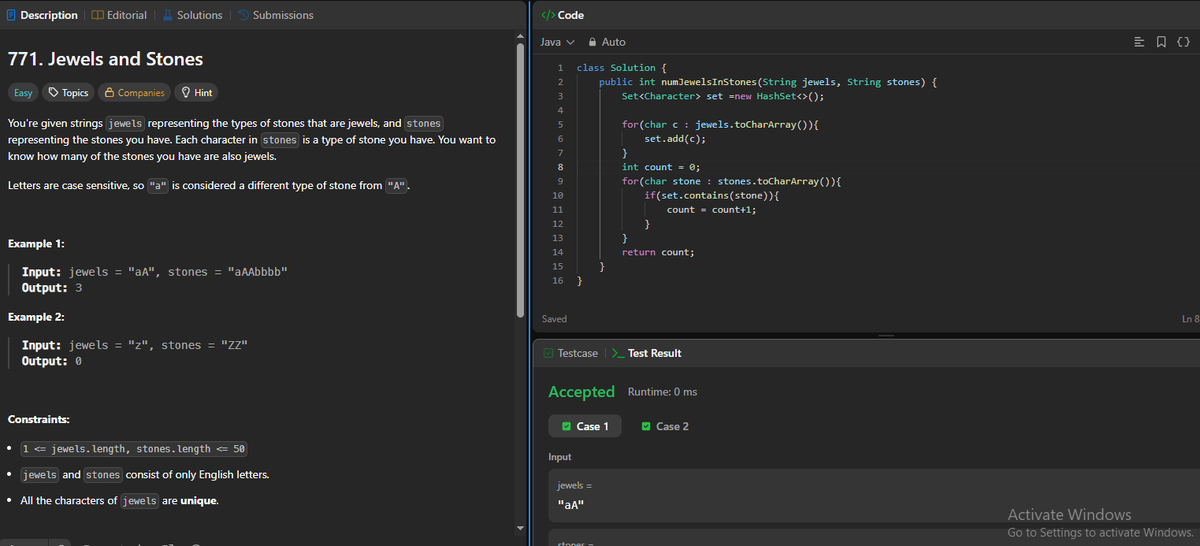This screenshot has width=1200, height=546.
Task: Click the description panel vertical scrollbar
Action: pos(519,180)
